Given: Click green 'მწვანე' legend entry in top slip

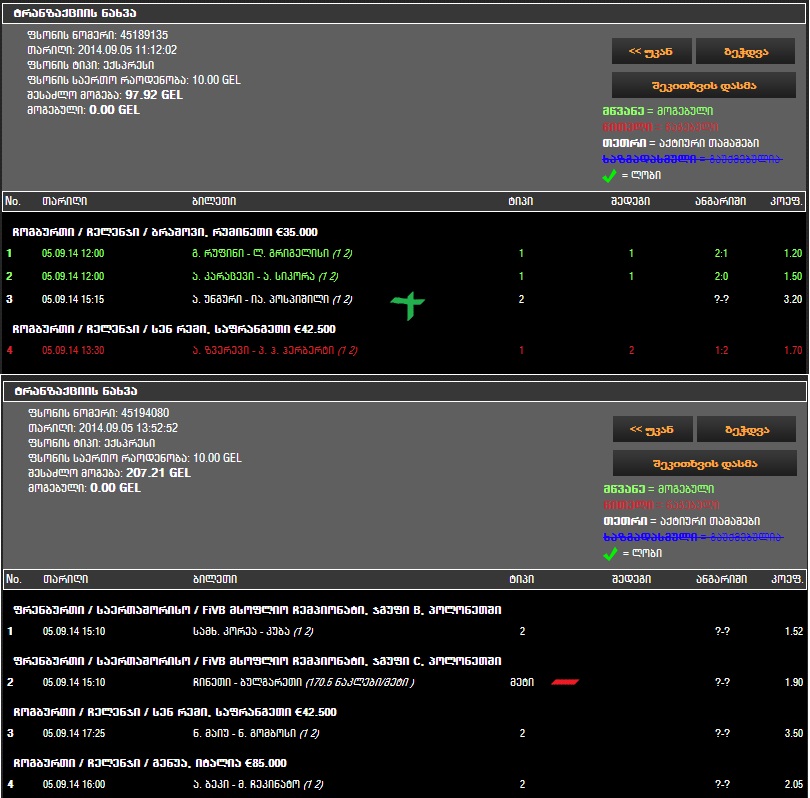Looking at the screenshot, I should point(658,111).
